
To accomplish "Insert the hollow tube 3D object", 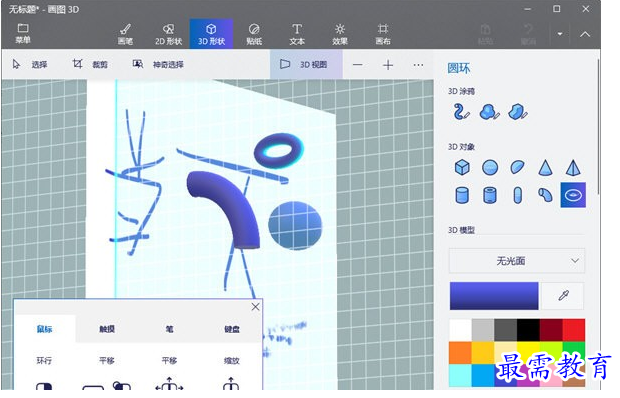I will [490, 195].
